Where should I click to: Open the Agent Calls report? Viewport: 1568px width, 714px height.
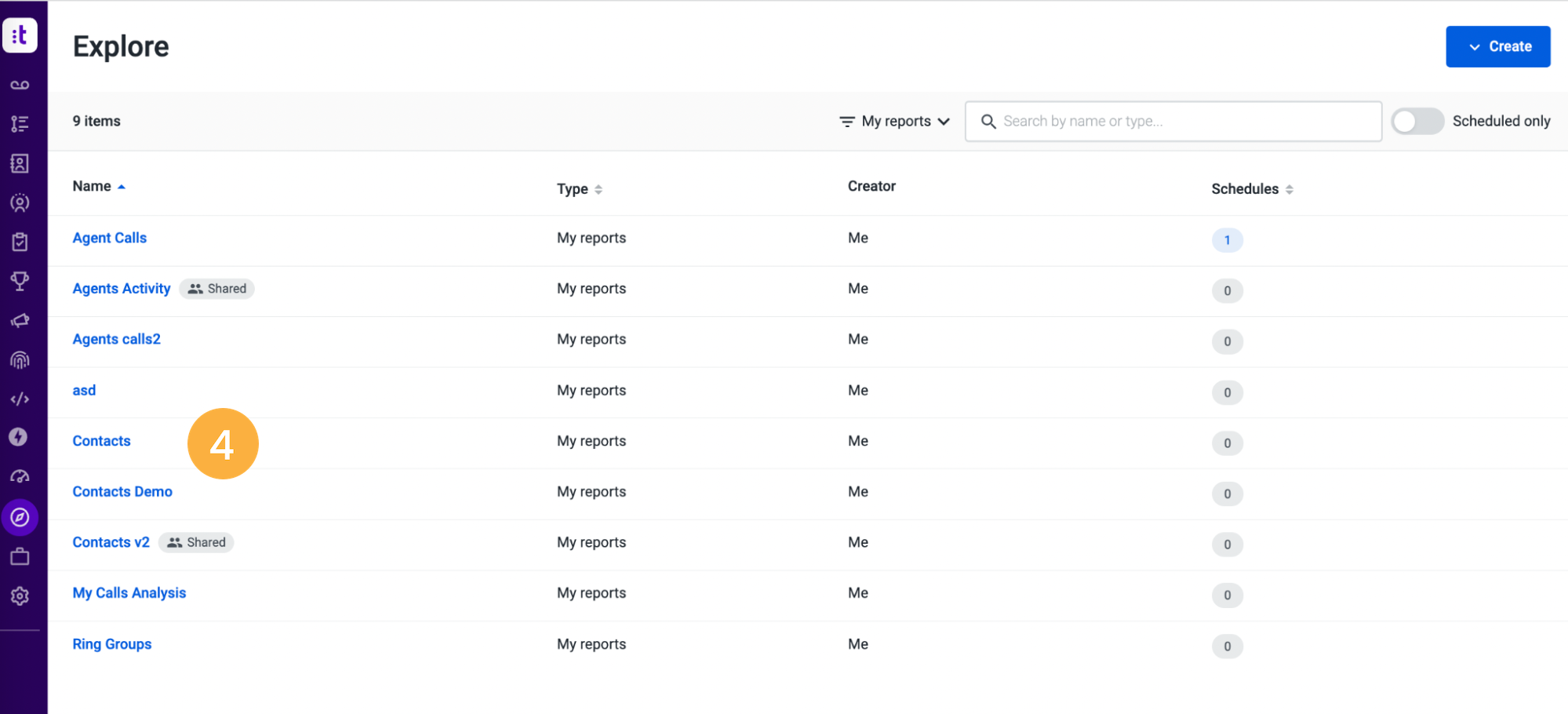tap(109, 238)
